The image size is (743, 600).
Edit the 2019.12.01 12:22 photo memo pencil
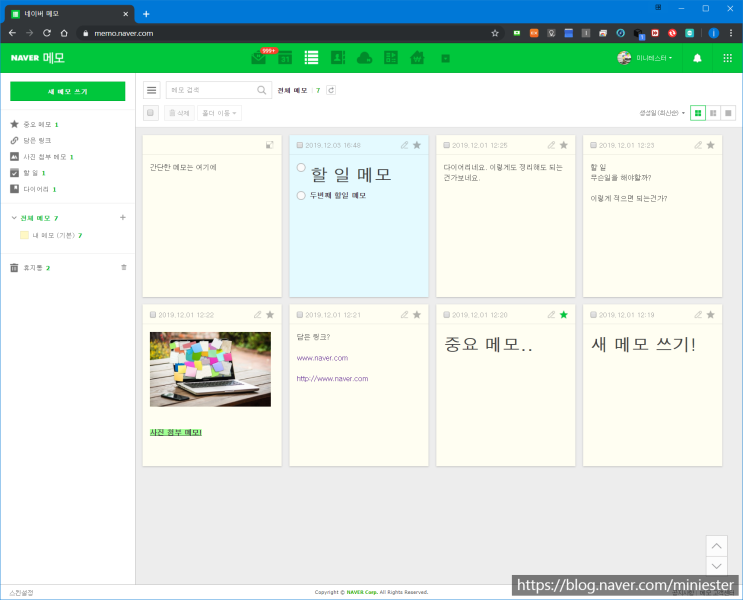coord(257,315)
